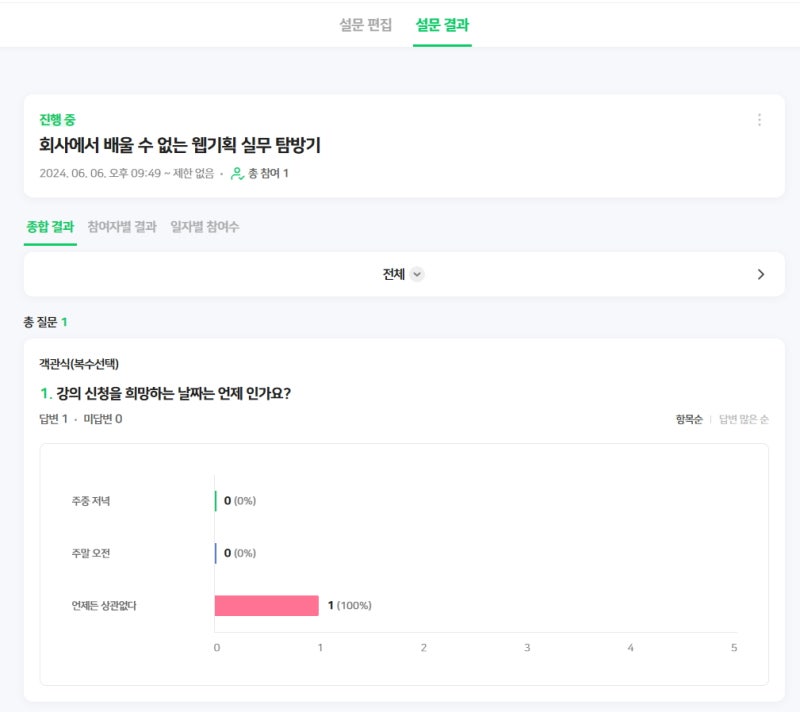
Task: Click the chevron next to 전체
Action: click(417, 274)
